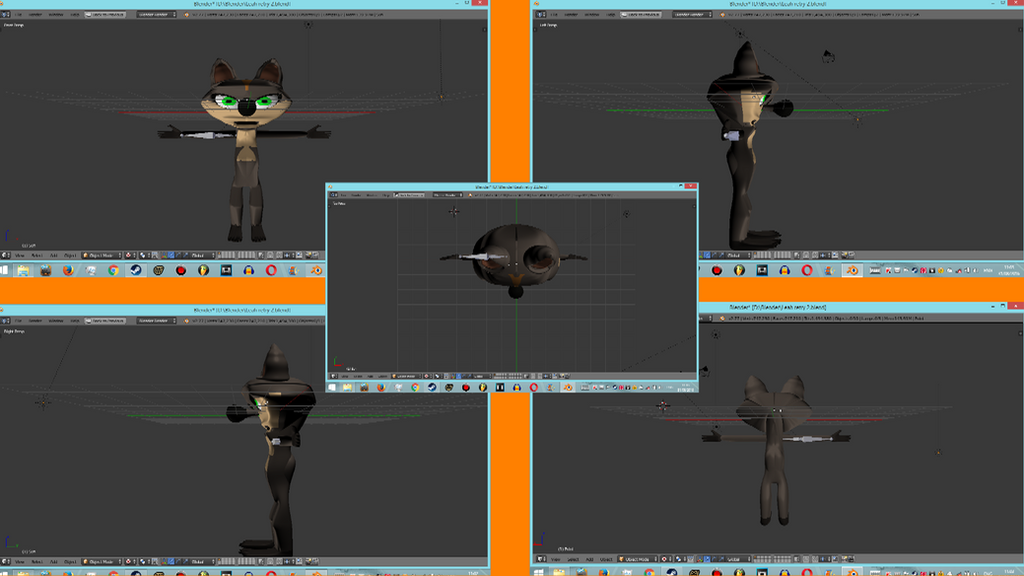
Task: Toggle the 3D manipulator in front view window
Action: pos(163,255)
